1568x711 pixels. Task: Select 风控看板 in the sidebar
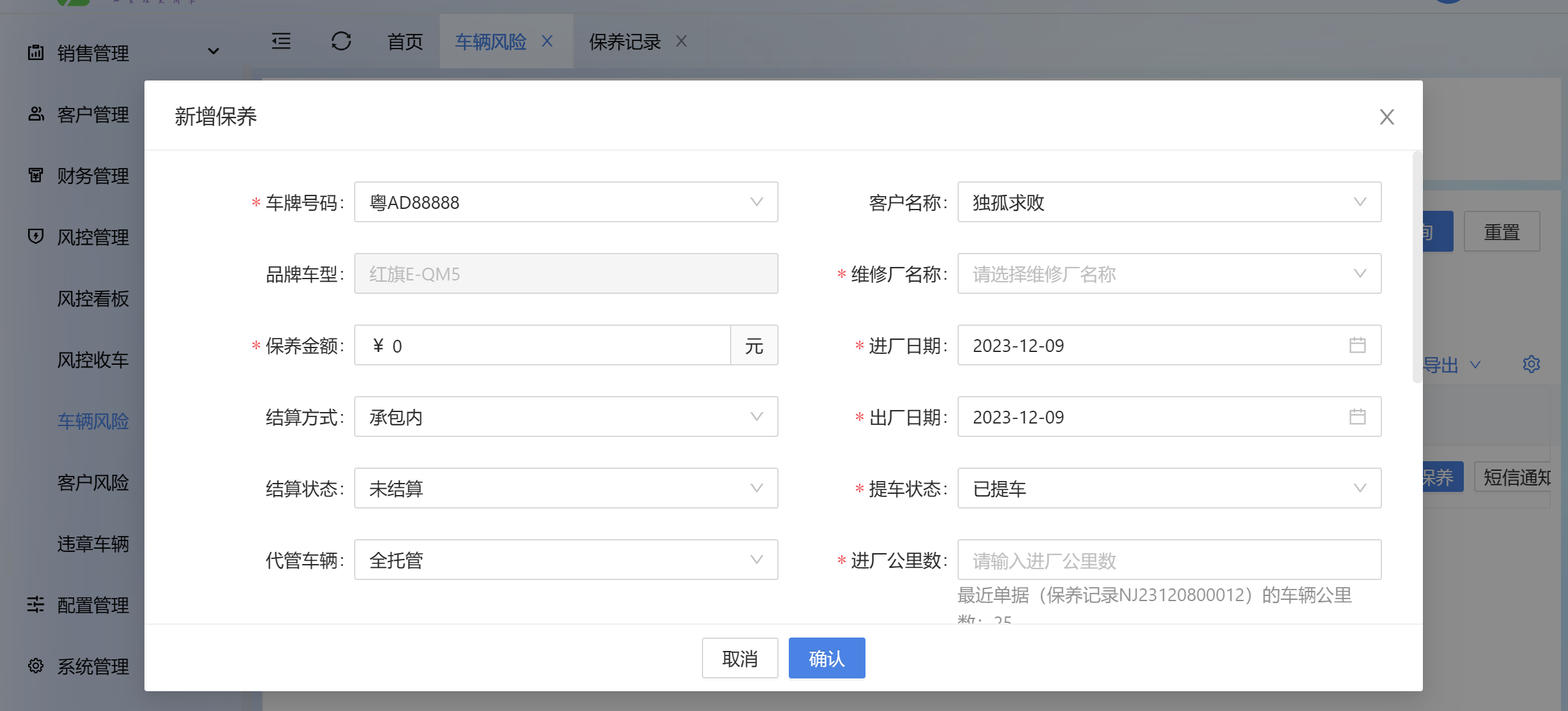click(93, 298)
